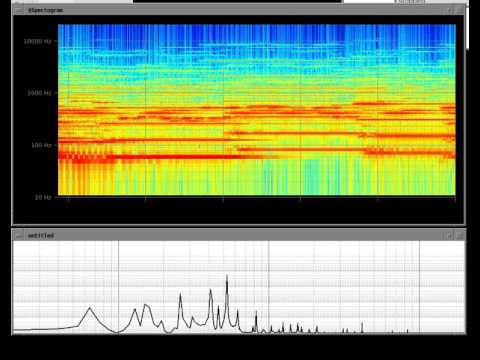Open the untitled window menu button

[19, 236]
